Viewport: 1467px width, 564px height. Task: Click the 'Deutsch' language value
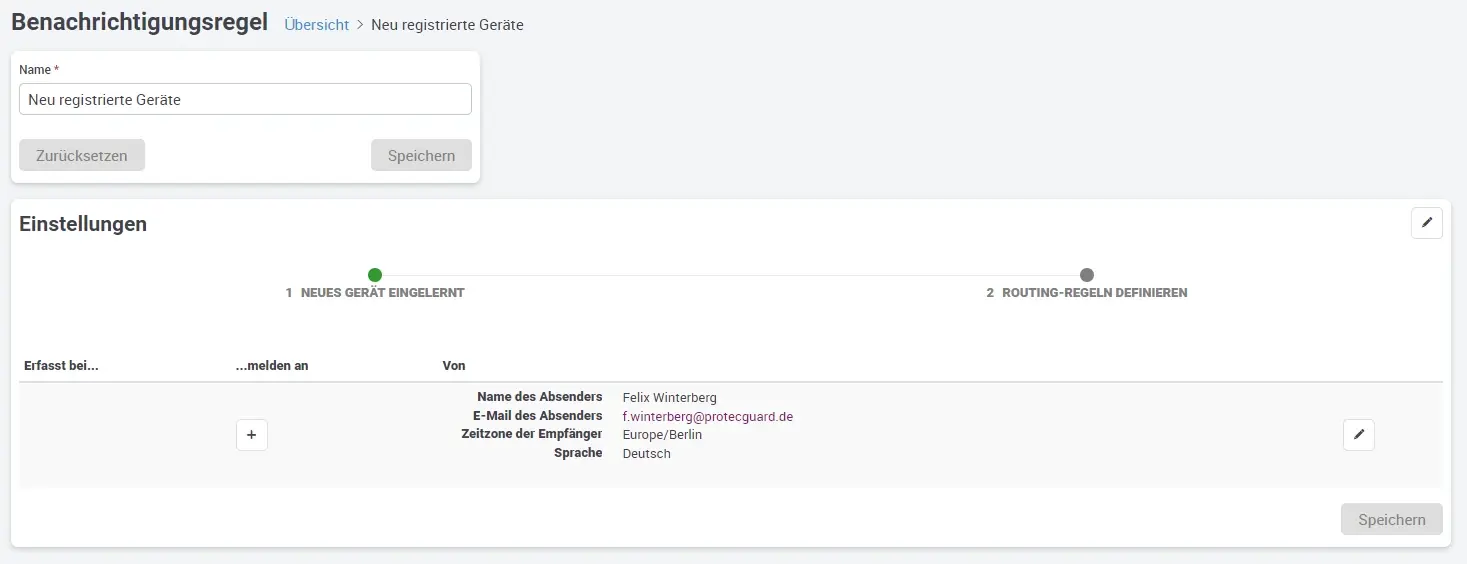(x=646, y=454)
